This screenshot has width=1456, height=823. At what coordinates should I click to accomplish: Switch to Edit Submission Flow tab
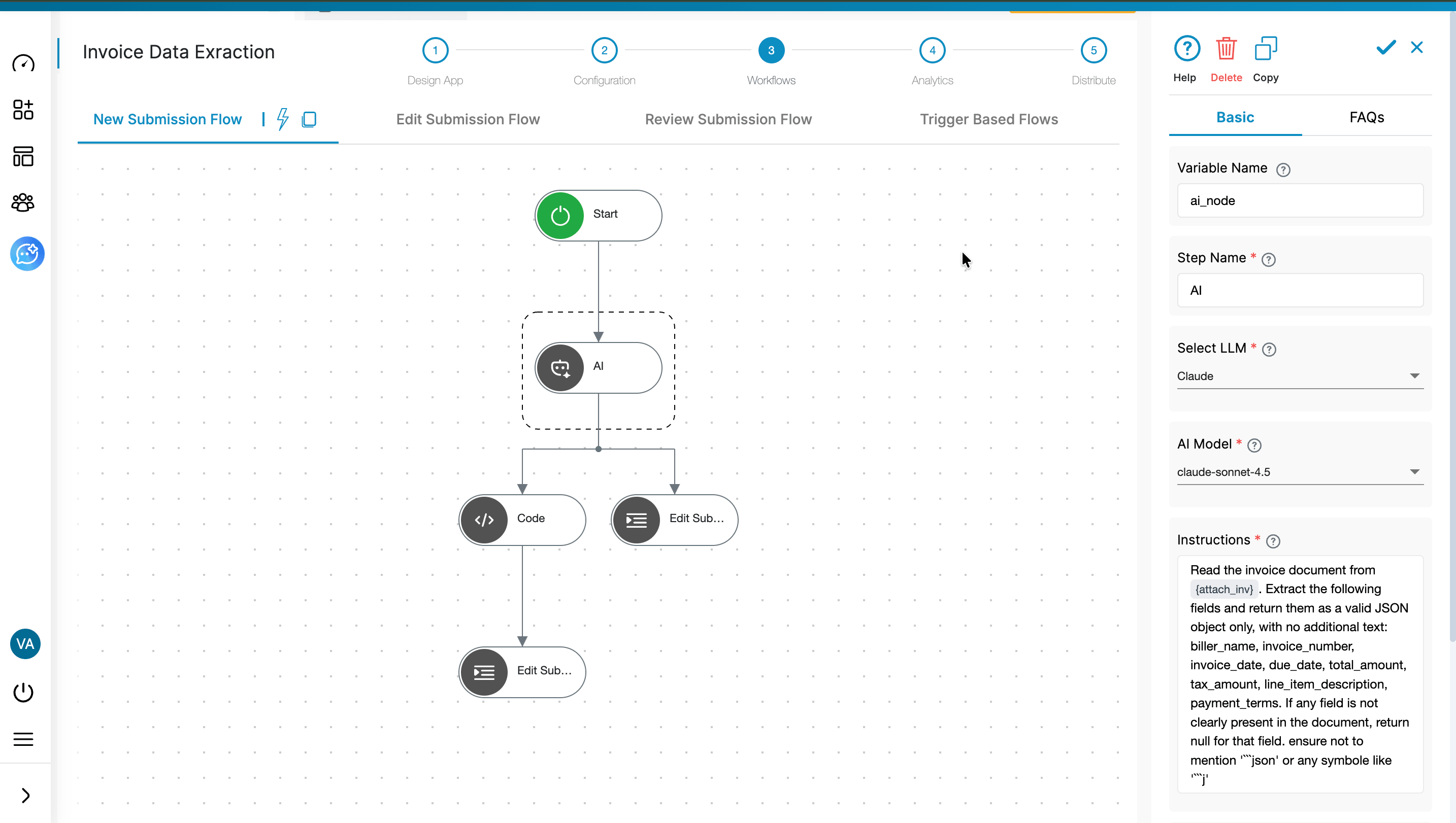(468, 119)
